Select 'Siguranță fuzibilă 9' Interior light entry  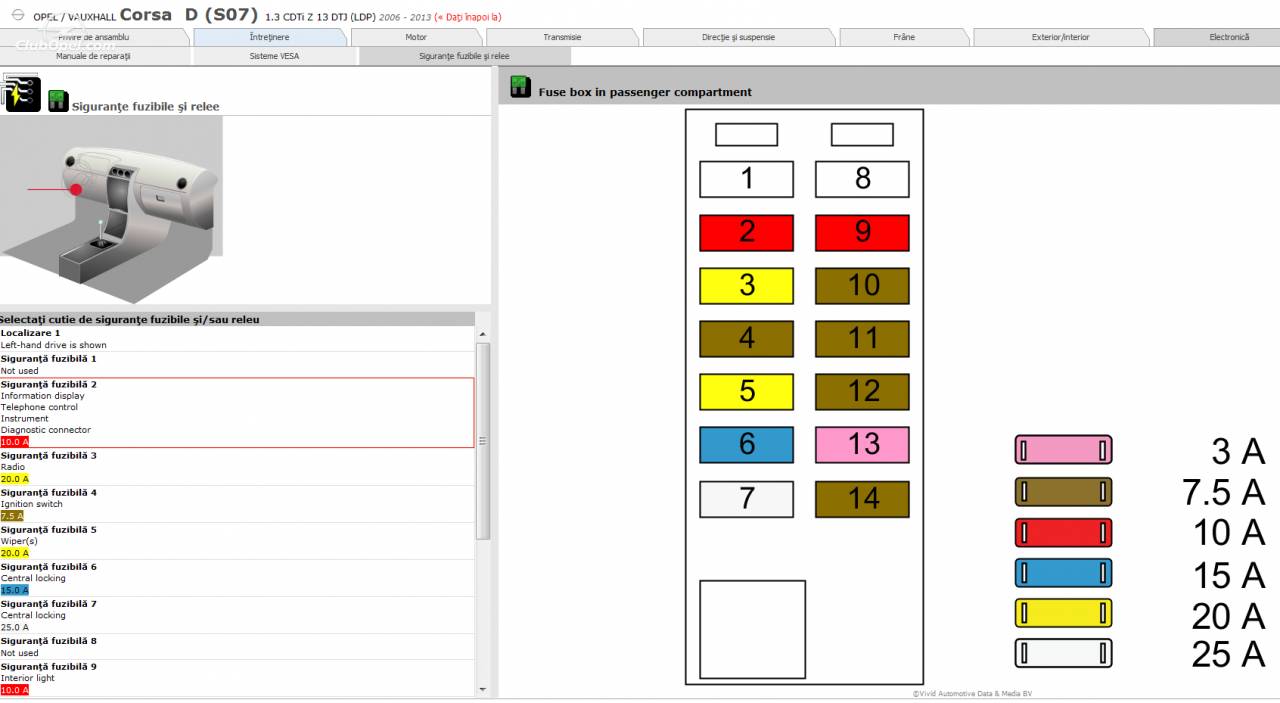point(237,678)
